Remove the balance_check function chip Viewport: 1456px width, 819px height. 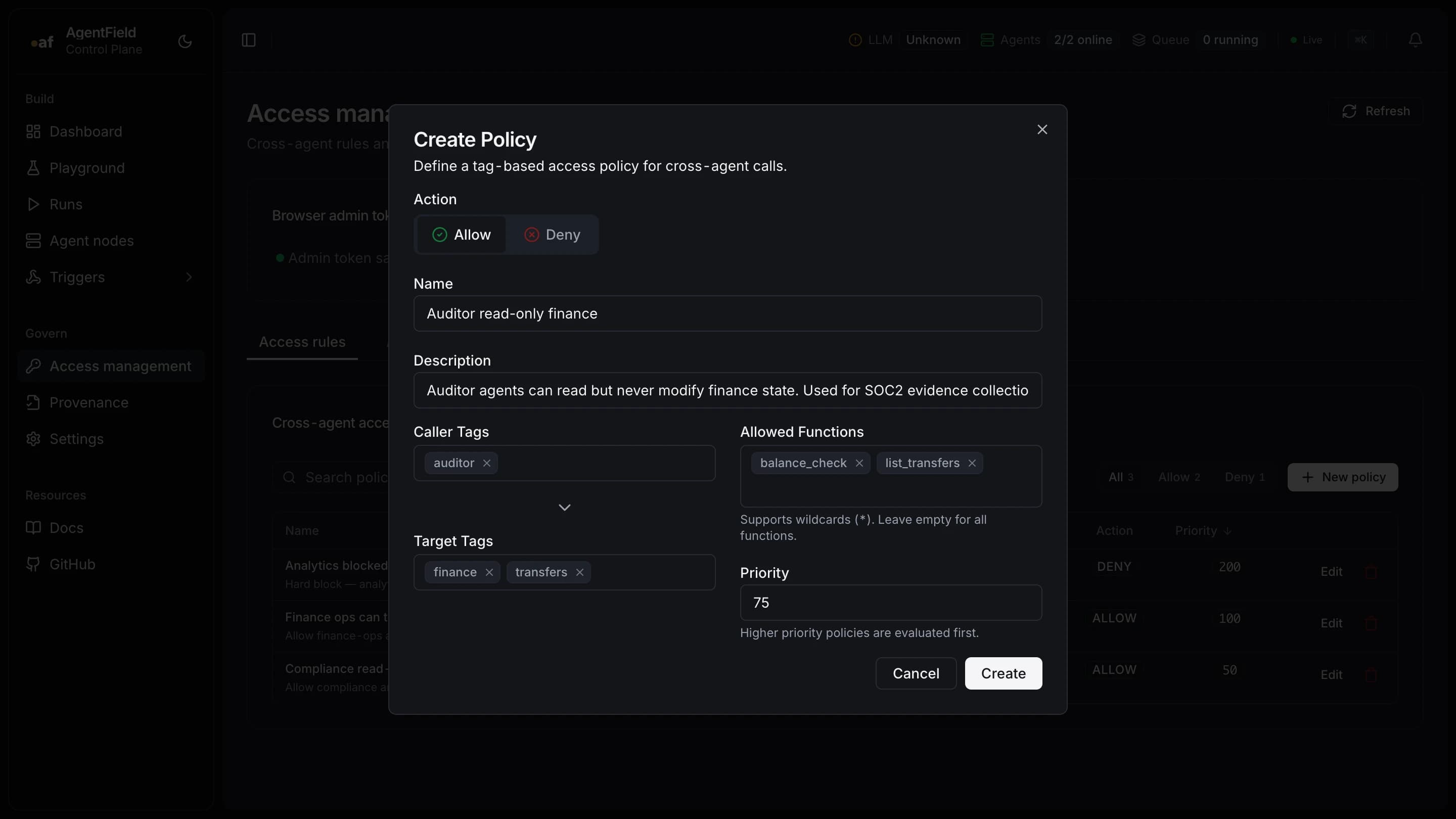[x=859, y=463]
